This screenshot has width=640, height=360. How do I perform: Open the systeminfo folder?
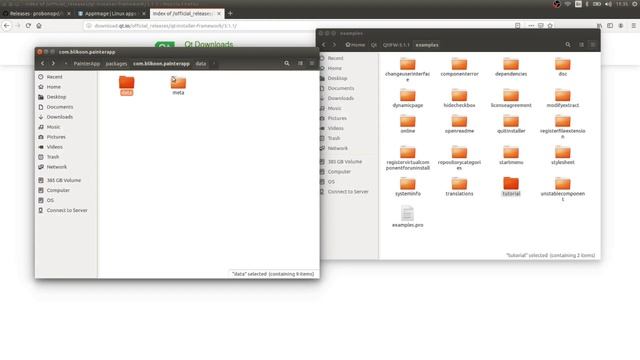click(x=407, y=187)
